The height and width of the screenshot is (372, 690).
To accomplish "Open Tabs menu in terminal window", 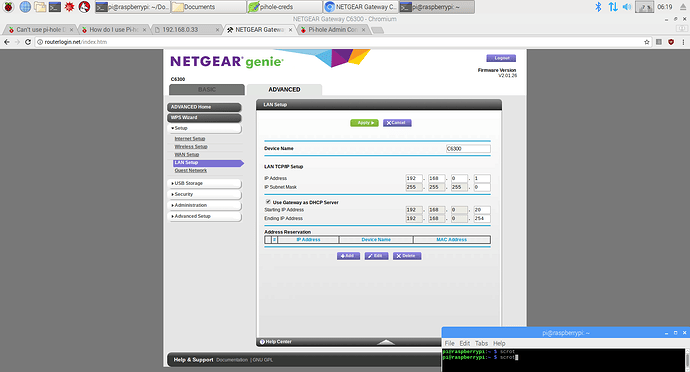I will (x=481, y=343).
